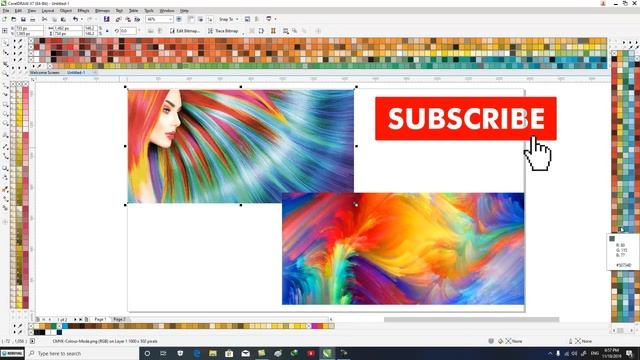Open the File menu
Screen dimensions: 640x360
pyautogui.click(x=6, y=11)
